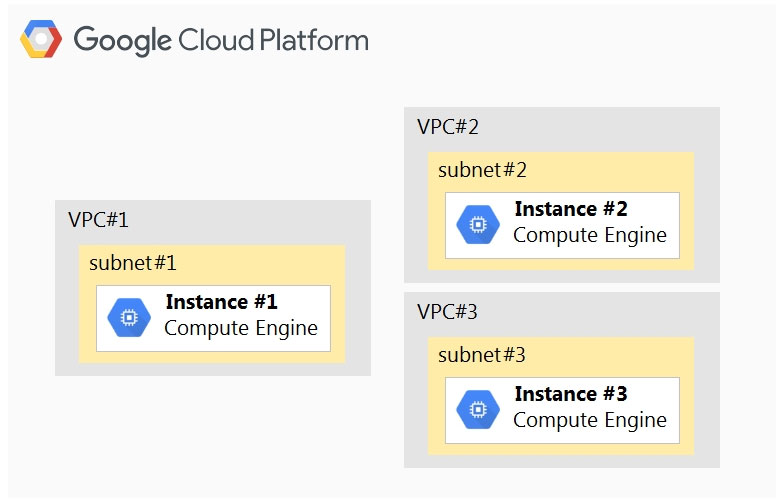
Task: Click Compute Engine text under Instance #1
Action: coord(240,328)
